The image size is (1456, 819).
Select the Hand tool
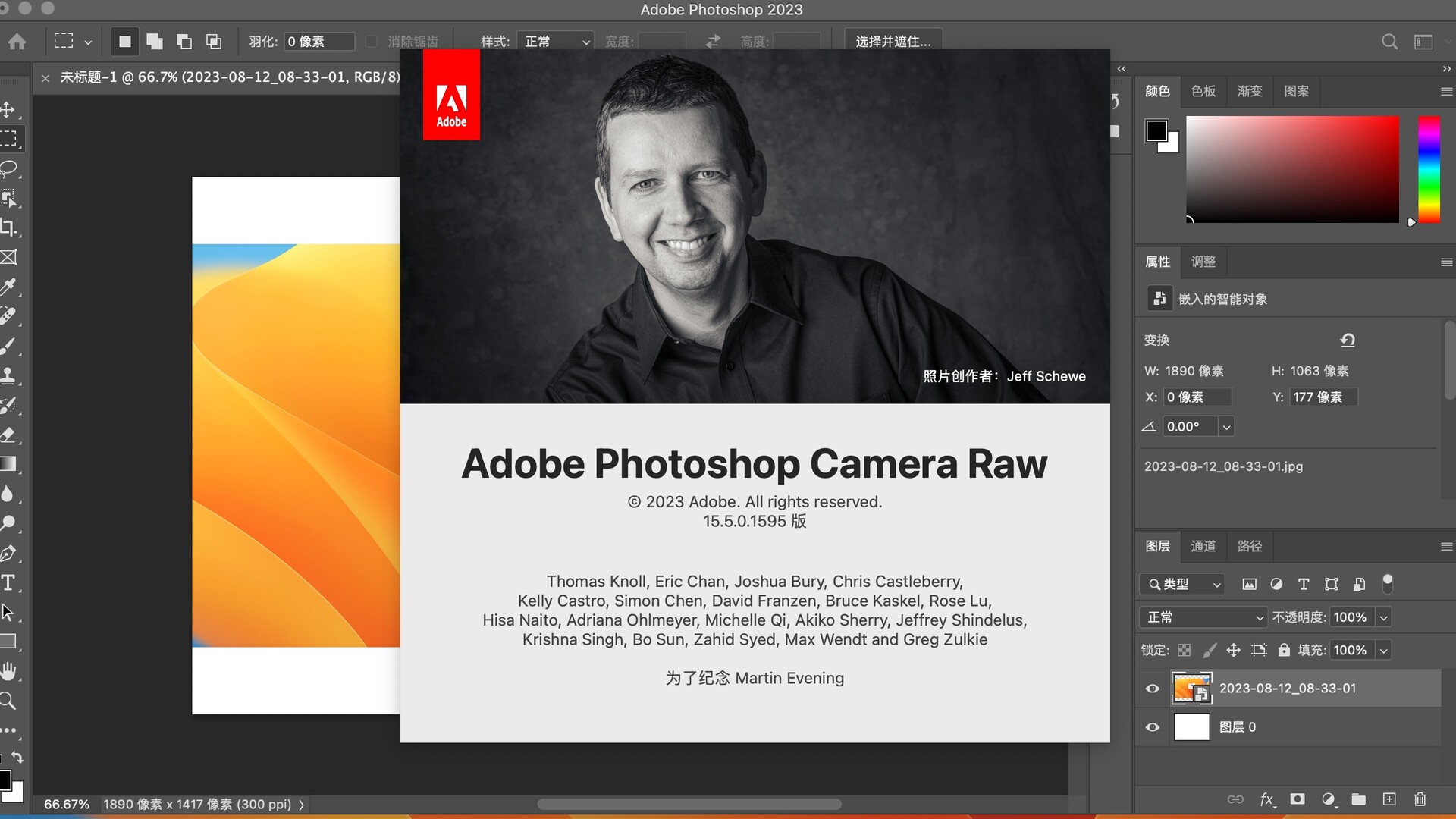pos(8,671)
